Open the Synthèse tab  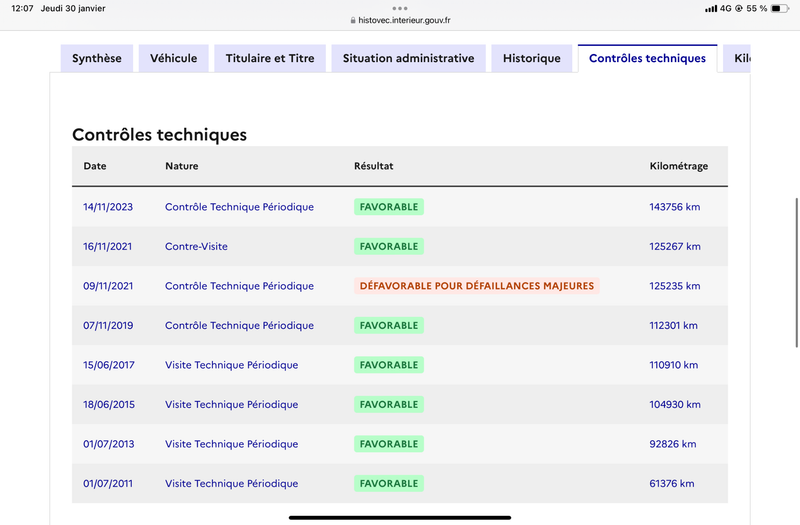point(97,58)
